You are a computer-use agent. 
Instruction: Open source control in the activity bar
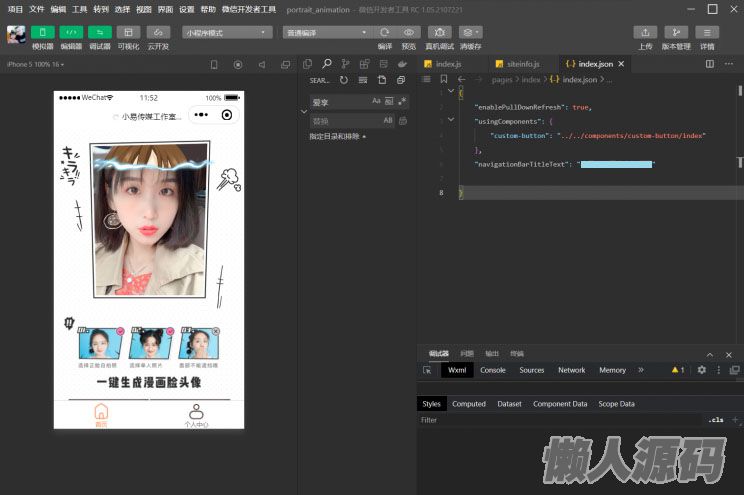pos(345,64)
